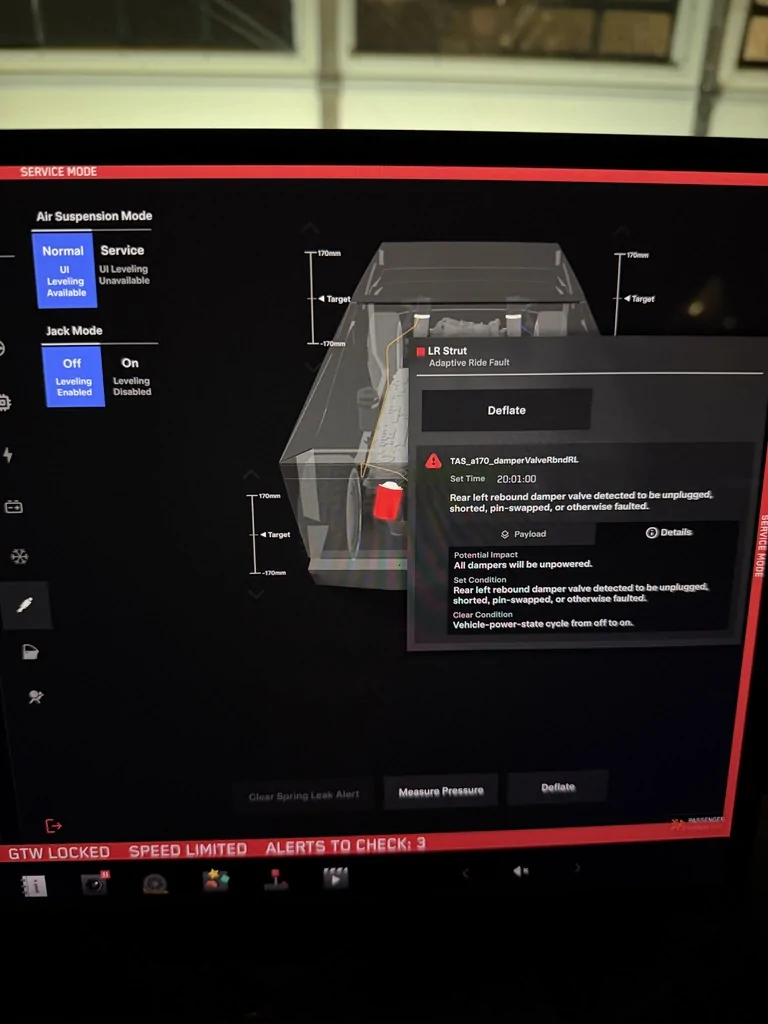Open the steering wheel sidebar icon
The width and height of the screenshot is (768, 1024).
(3, 348)
